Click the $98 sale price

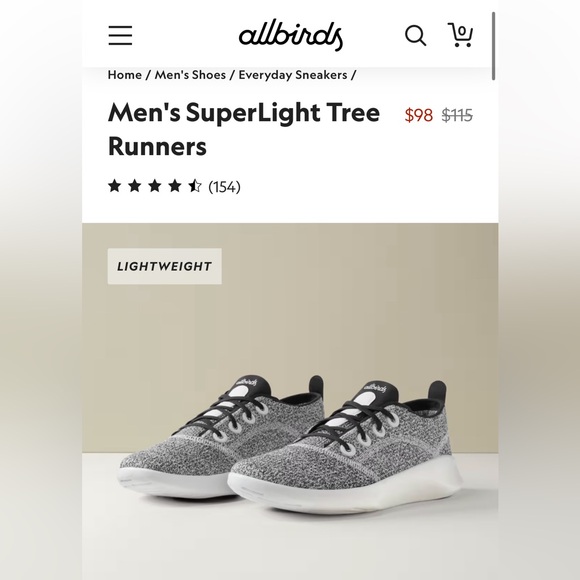click(419, 115)
